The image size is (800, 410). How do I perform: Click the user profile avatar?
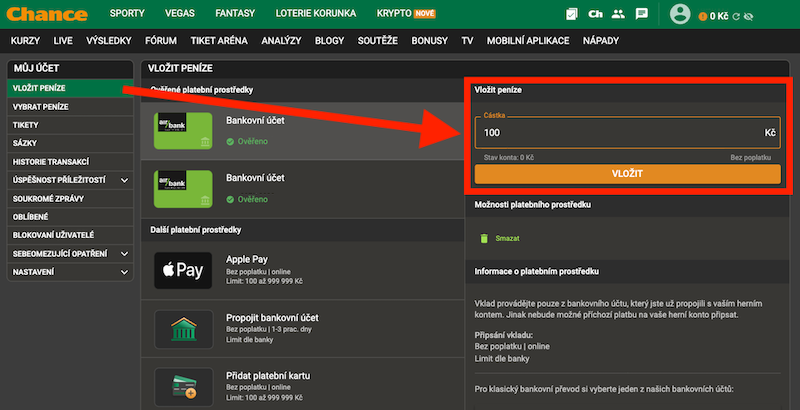click(x=680, y=14)
